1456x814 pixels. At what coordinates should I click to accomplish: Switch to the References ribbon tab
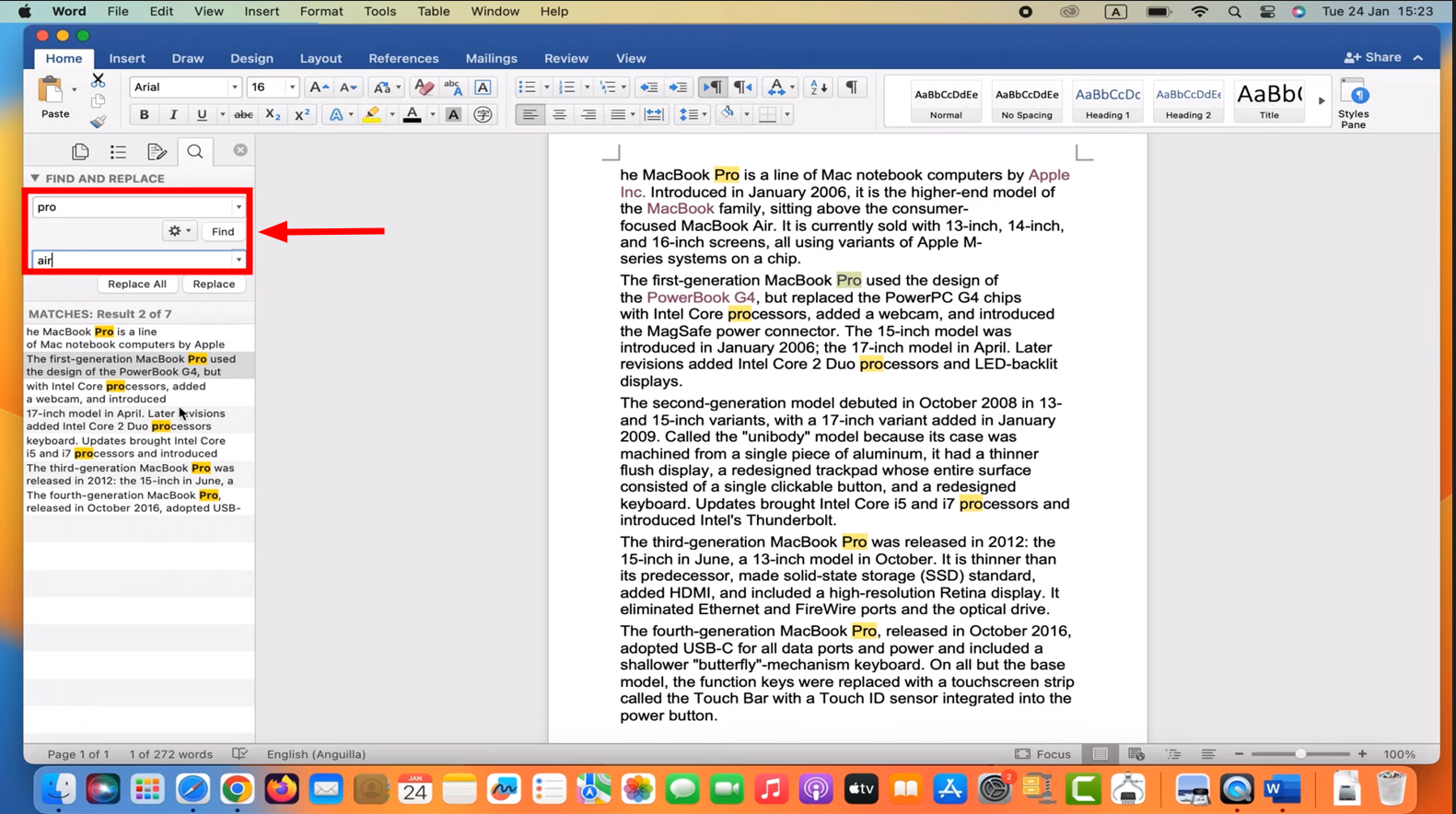403,58
